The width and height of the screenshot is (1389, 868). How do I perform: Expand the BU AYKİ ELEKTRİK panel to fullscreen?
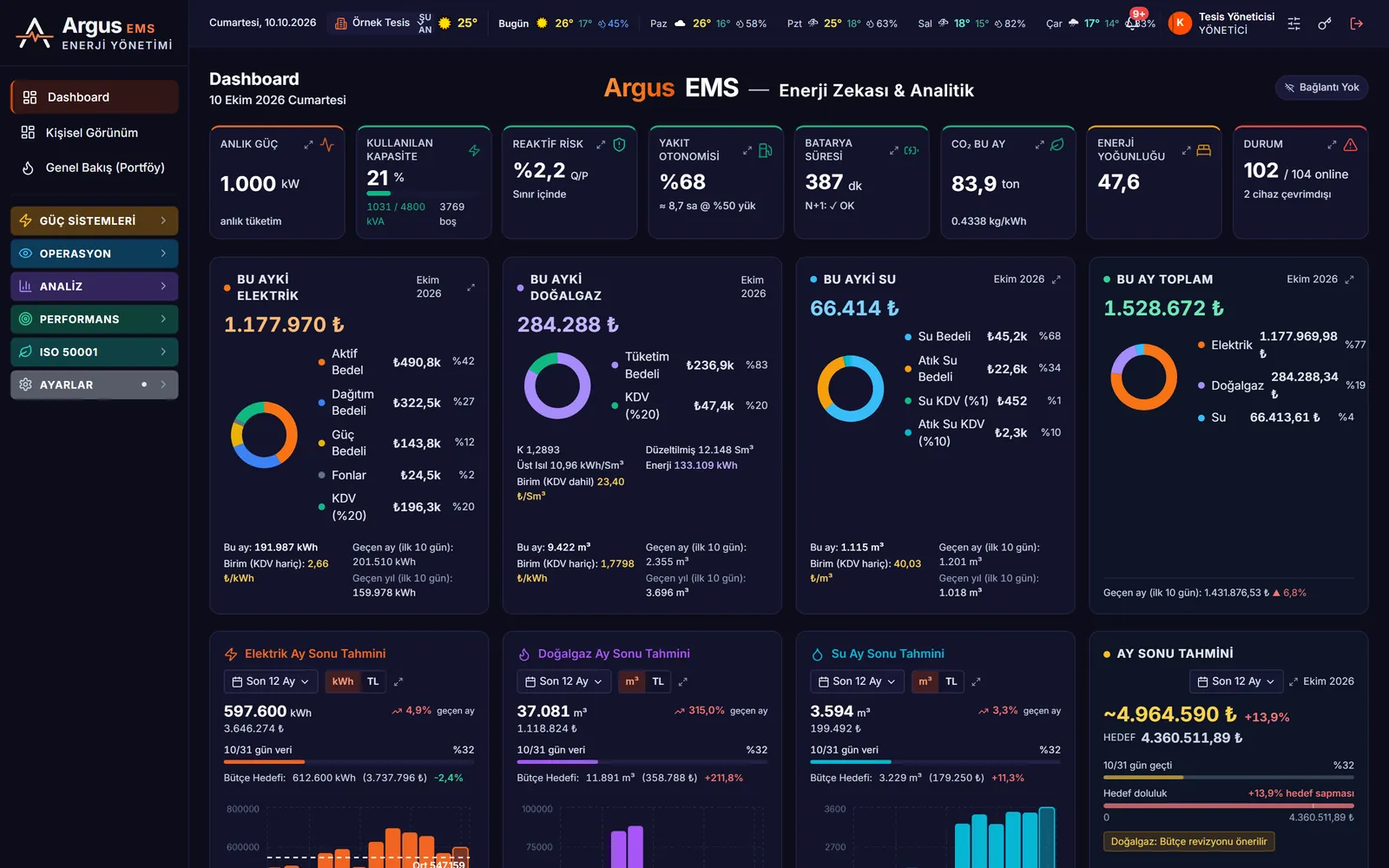pyautogui.click(x=471, y=287)
